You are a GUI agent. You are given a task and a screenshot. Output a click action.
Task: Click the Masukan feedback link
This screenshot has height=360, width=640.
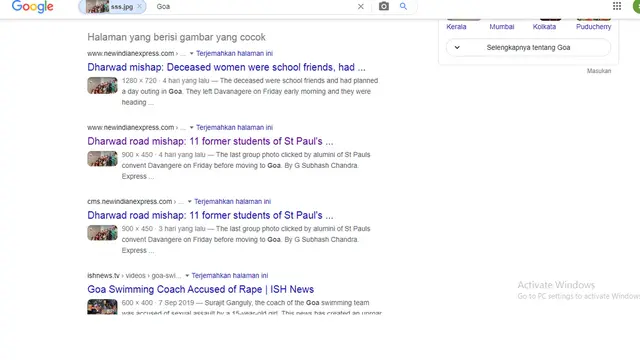click(599, 71)
